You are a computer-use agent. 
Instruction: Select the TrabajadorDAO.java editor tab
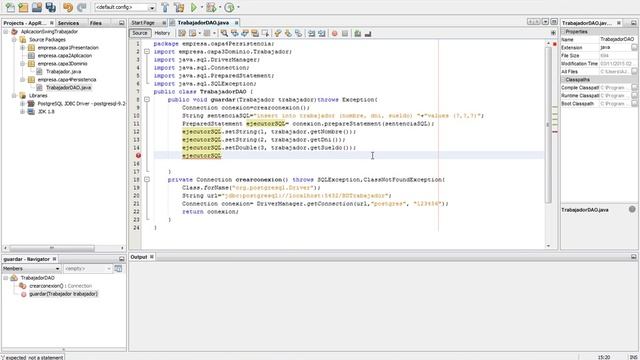coord(203,23)
